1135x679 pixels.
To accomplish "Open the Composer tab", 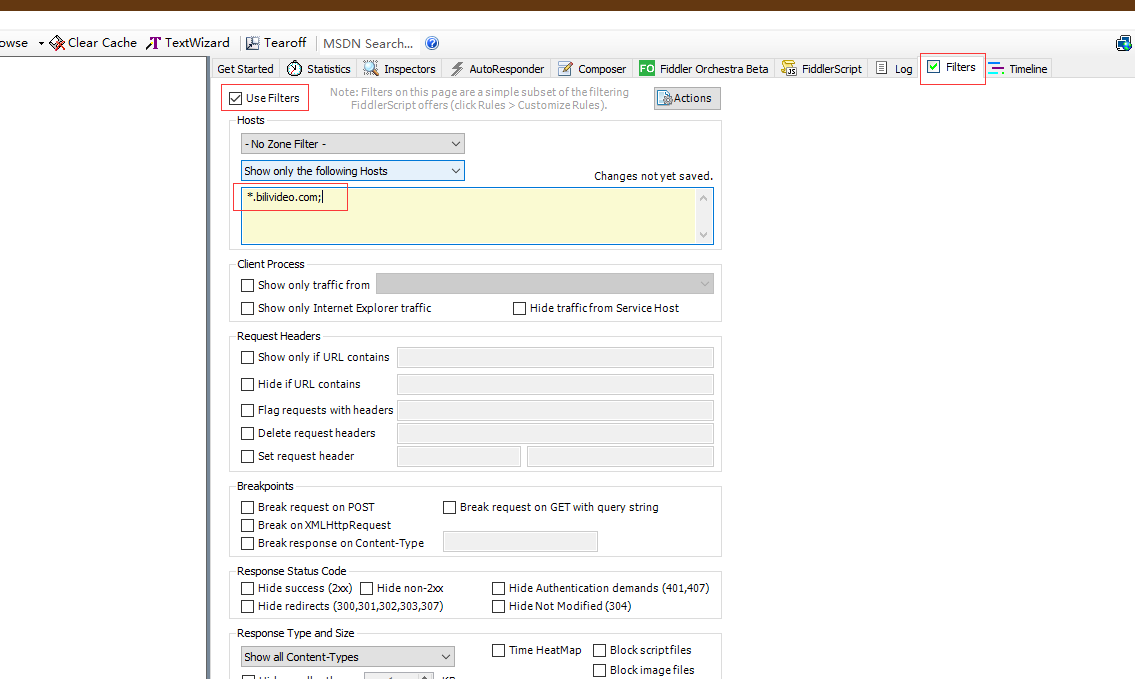I will 591,69.
